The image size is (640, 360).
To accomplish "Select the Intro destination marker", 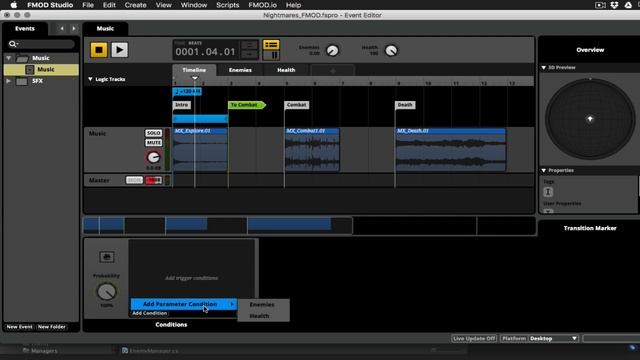I will [x=182, y=105].
